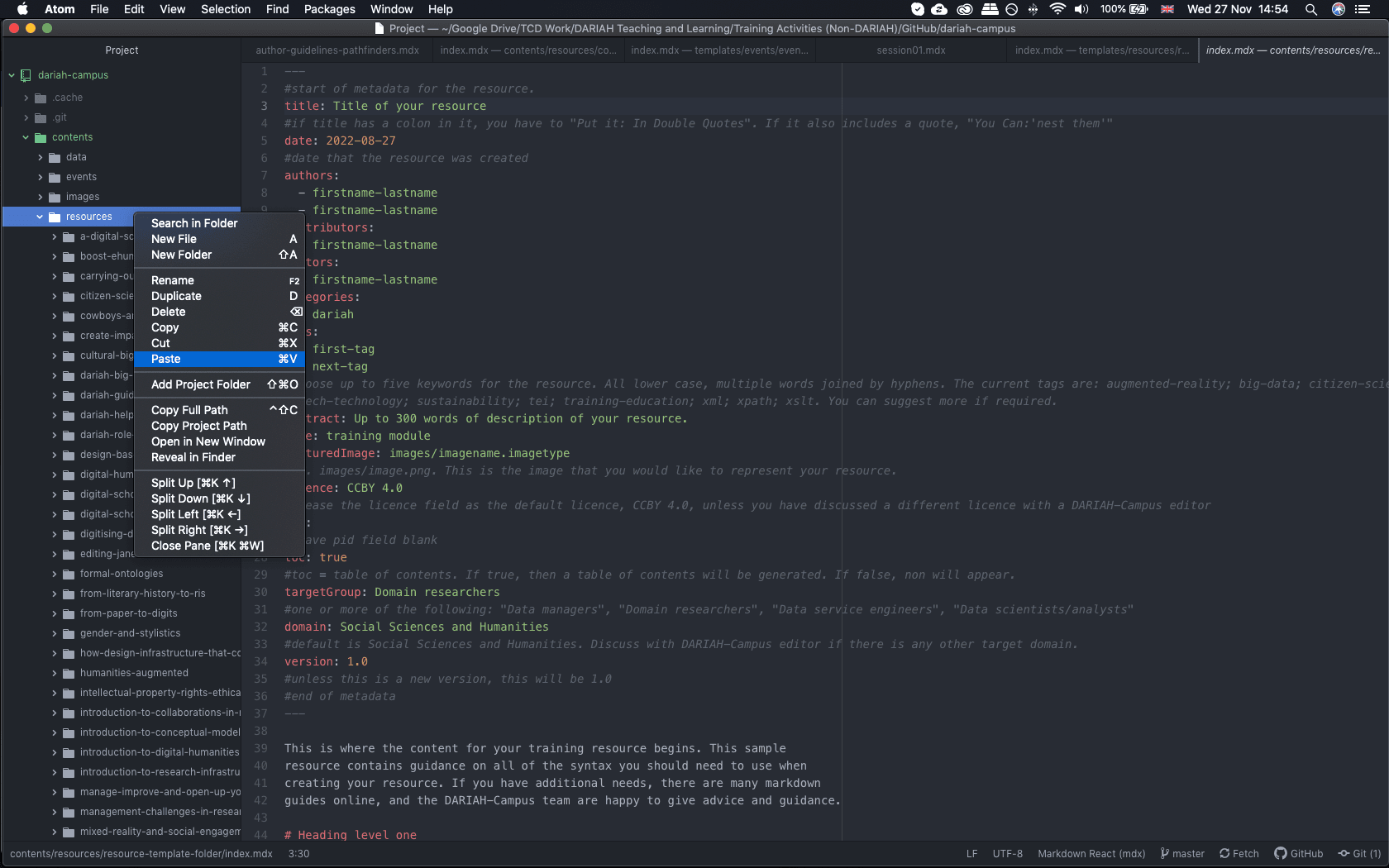This screenshot has width=1389, height=868.
Task: Click the dariah-campus repository icon
Action: [x=26, y=75]
